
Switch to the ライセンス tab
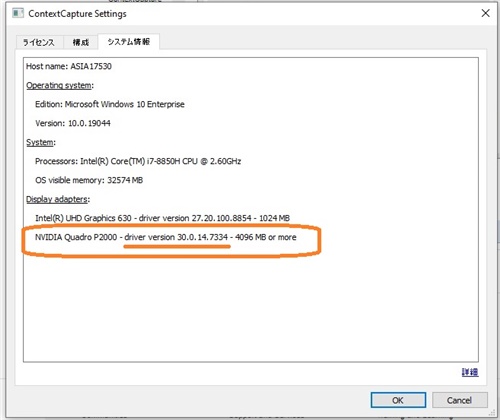(x=39, y=42)
